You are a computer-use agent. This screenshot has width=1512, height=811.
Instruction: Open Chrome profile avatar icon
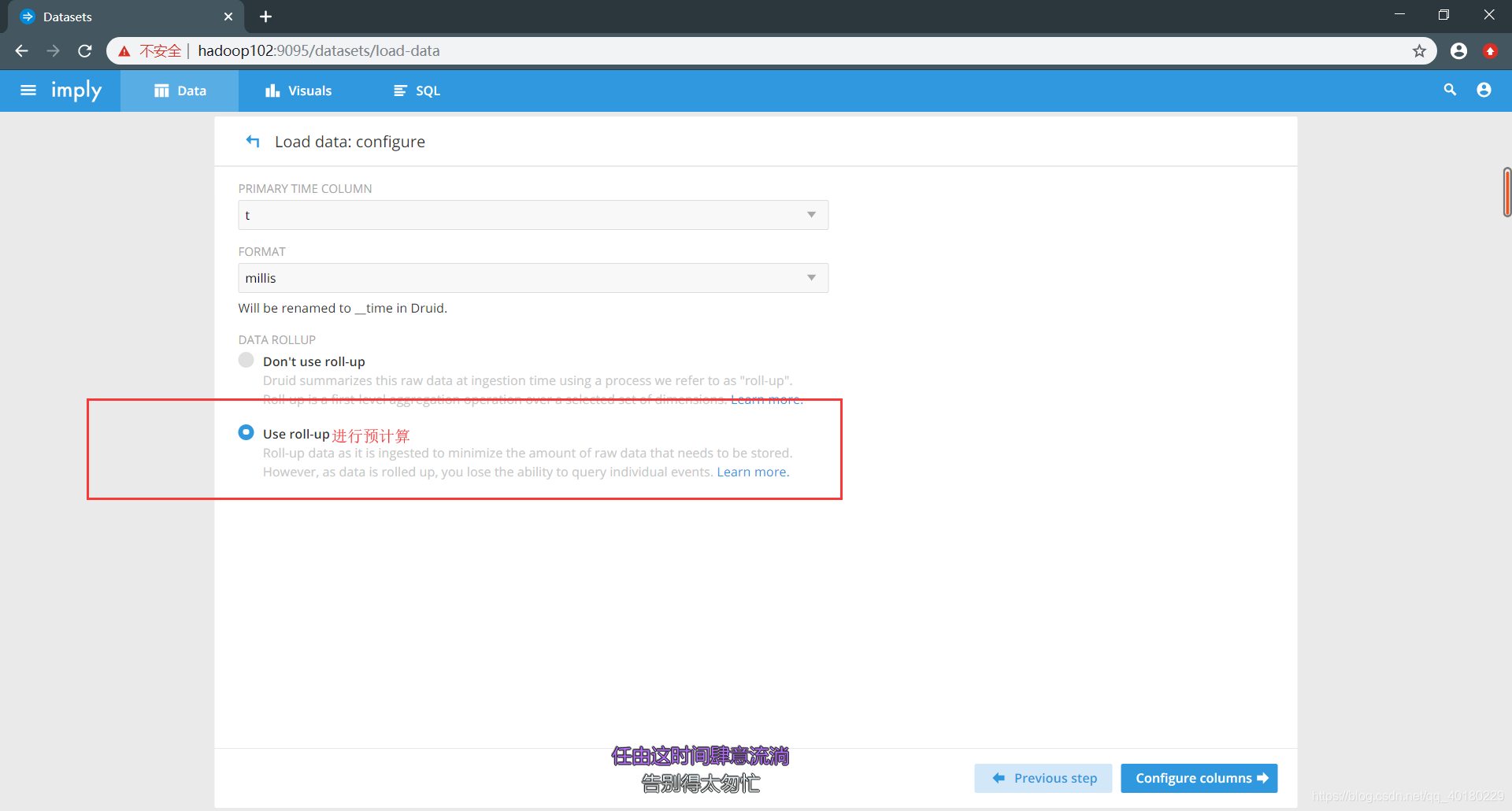pyautogui.click(x=1458, y=51)
